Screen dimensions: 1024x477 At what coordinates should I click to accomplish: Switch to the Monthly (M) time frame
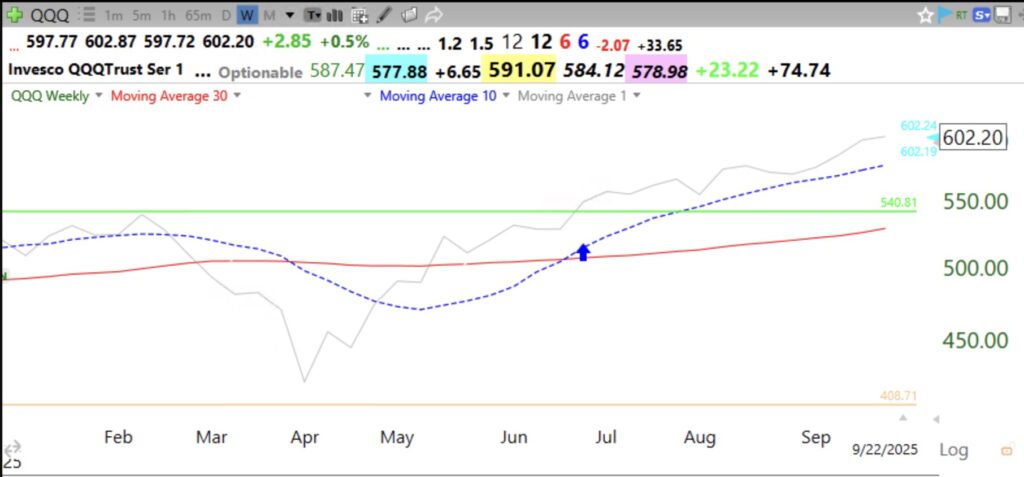pyautogui.click(x=269, y=15)
